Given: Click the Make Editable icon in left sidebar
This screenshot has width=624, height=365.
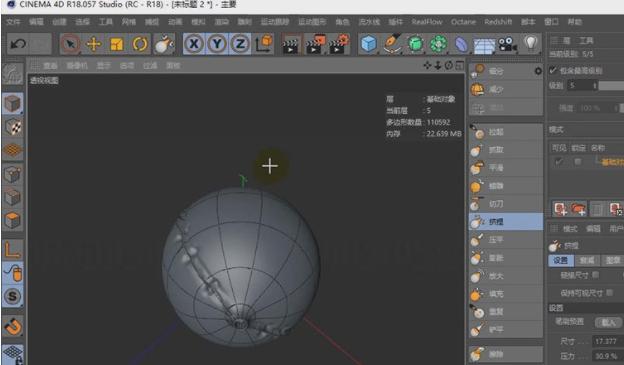Looking at the screenshot, I should pos(12,74).
